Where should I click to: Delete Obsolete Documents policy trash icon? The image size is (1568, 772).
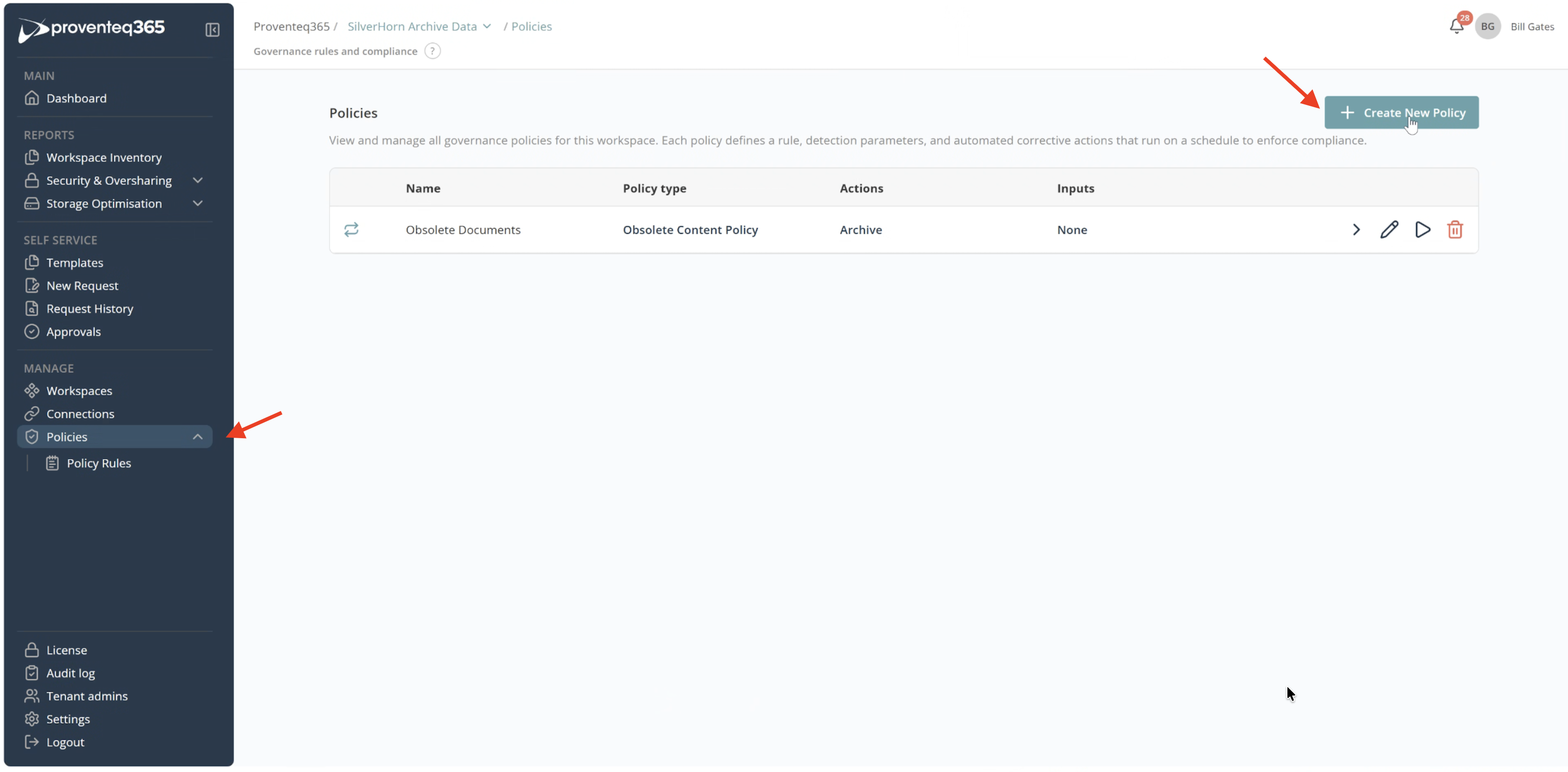(x=1455, y=229)
